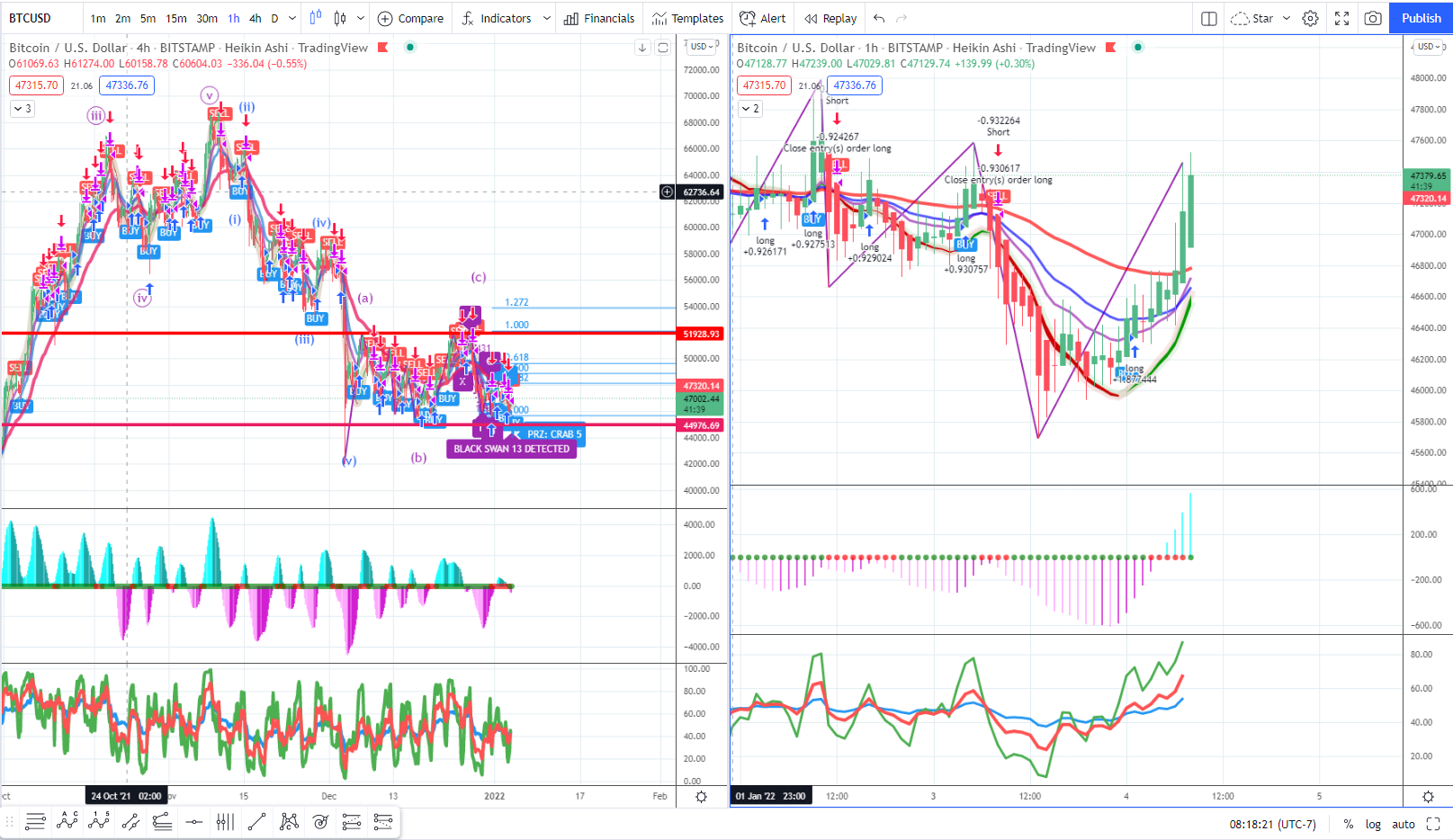Image resolution: width=1453 pixels, height=840 pixels.
Task: Open indicator Templates
Action: coord(688,18)
